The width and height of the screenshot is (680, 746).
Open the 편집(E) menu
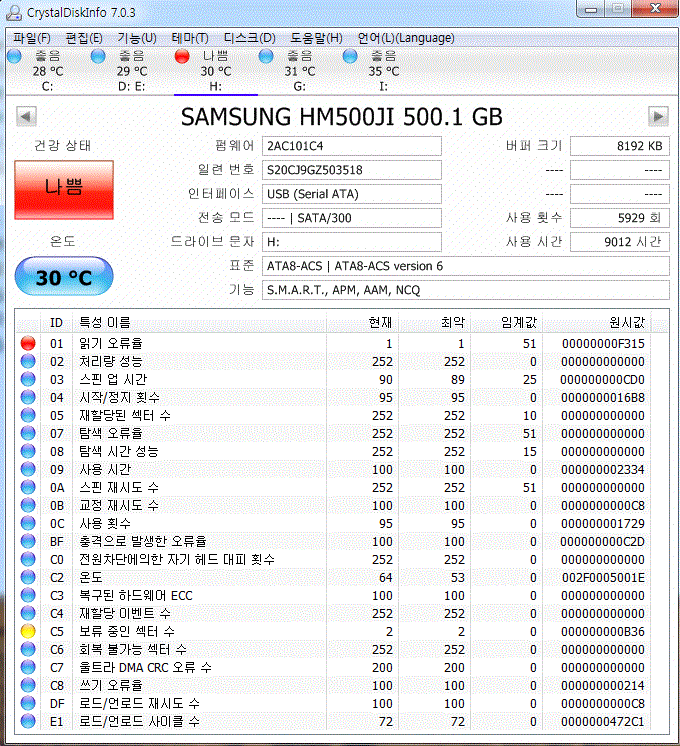pos(84,38)
